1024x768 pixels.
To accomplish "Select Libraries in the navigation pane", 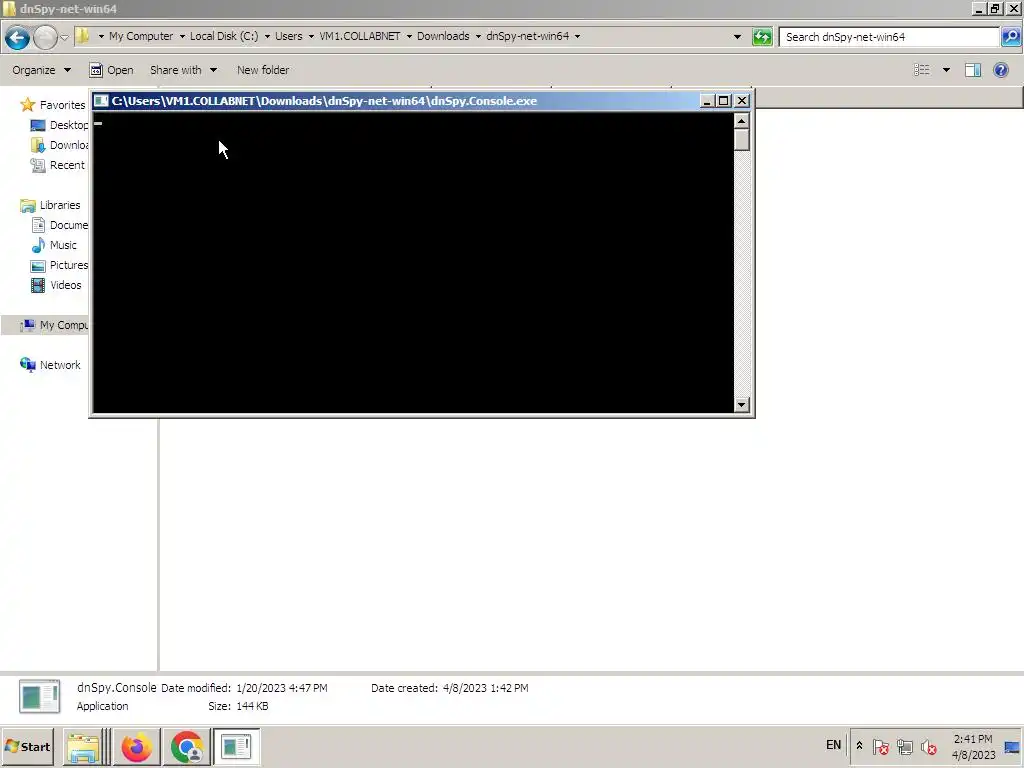I will 50,205.
